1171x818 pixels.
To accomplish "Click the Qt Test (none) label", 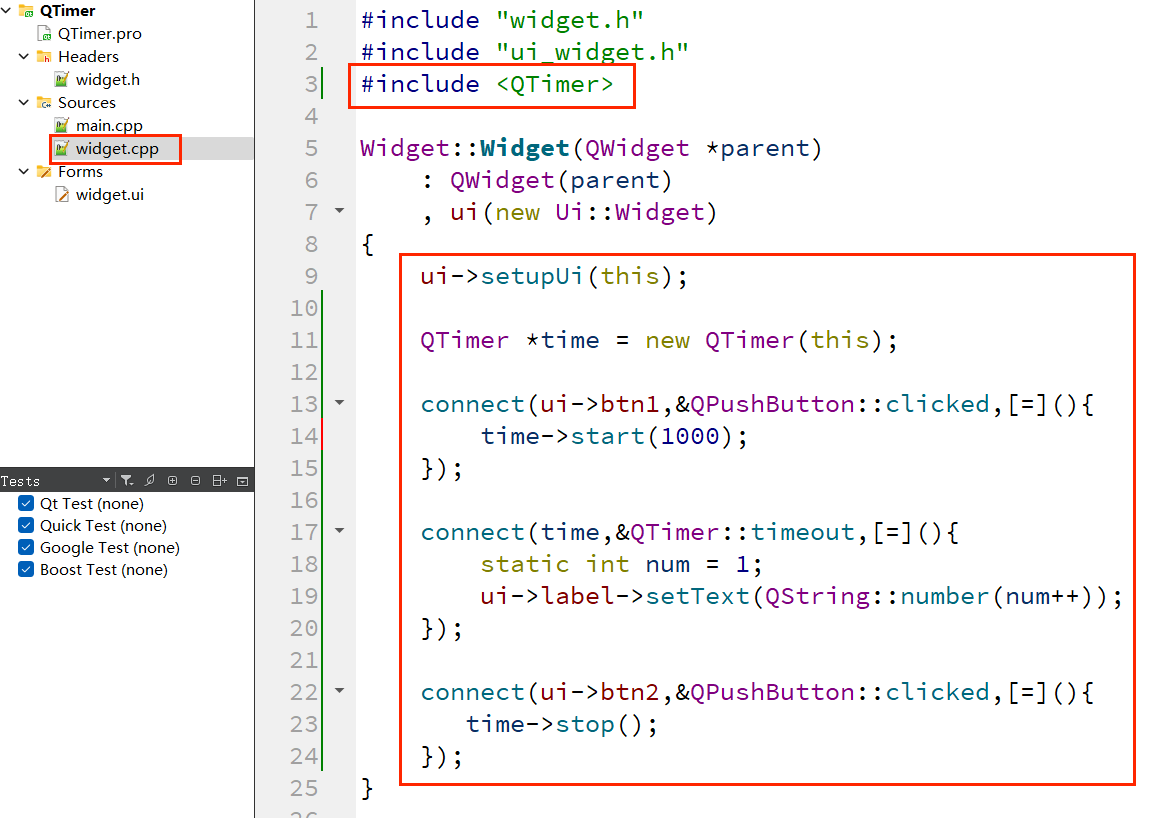I will tap(92, 503).
